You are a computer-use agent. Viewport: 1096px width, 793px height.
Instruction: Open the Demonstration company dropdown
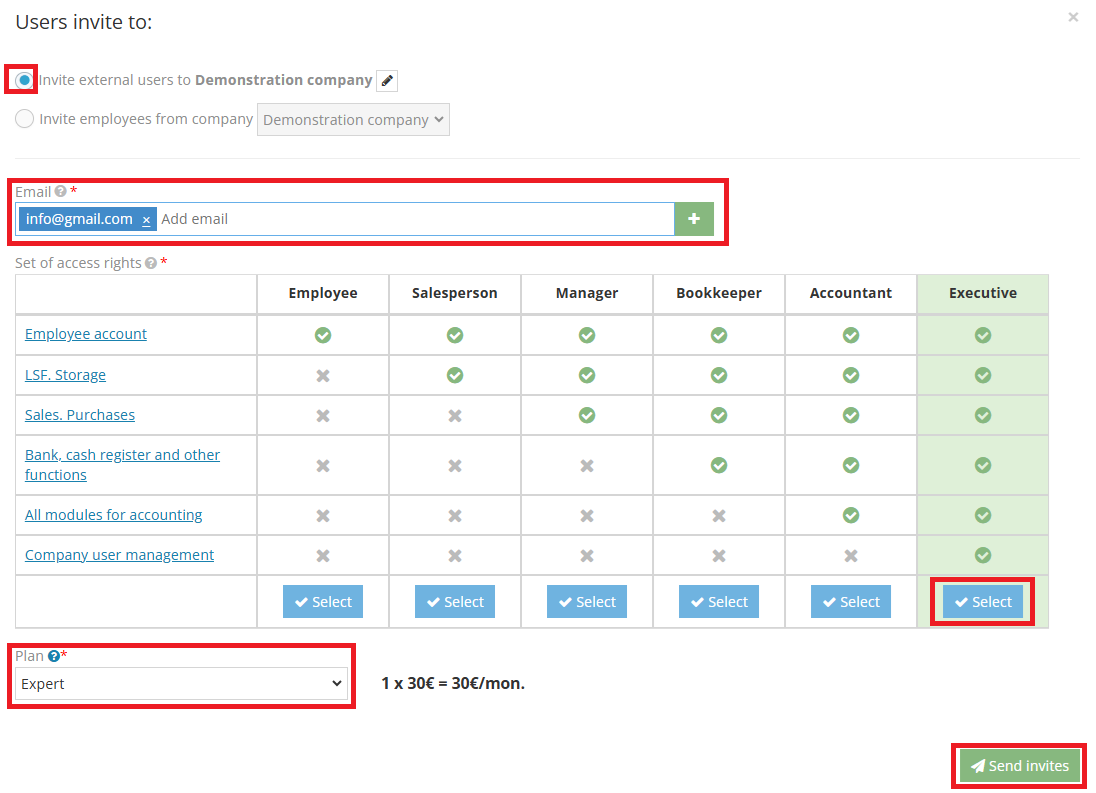[x=353, y=118]
